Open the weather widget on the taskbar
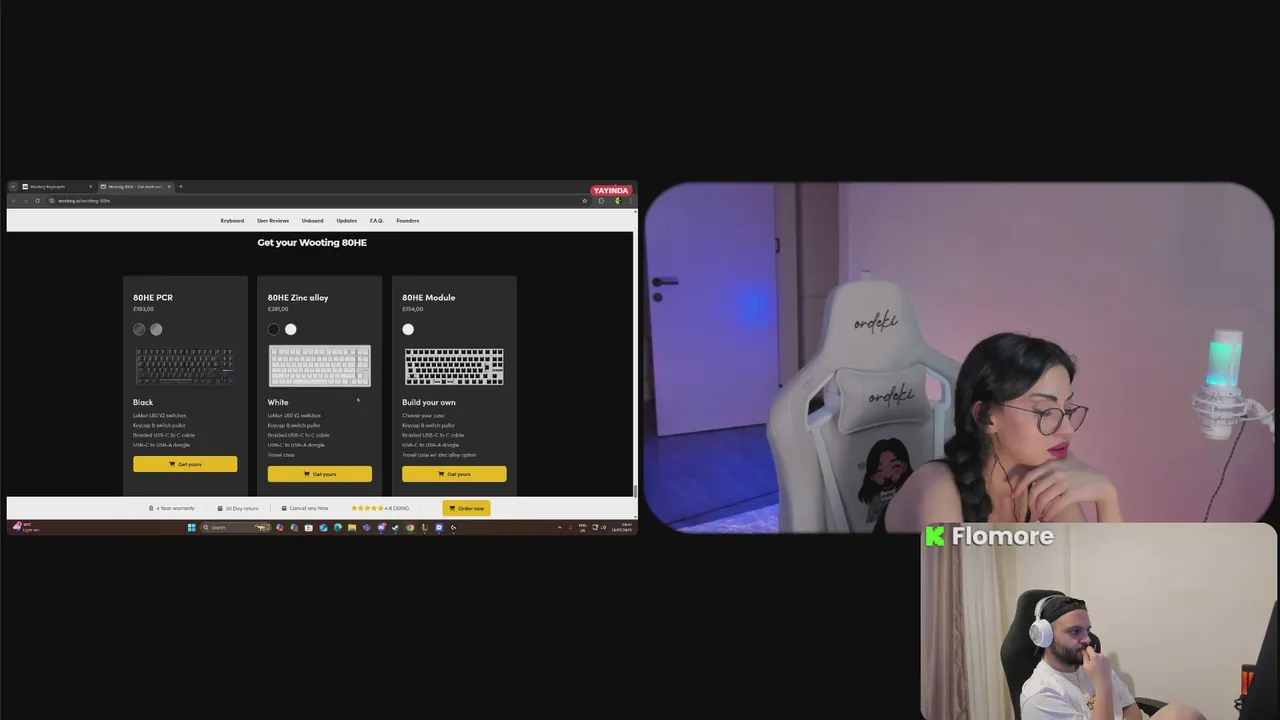 point(24,527)
